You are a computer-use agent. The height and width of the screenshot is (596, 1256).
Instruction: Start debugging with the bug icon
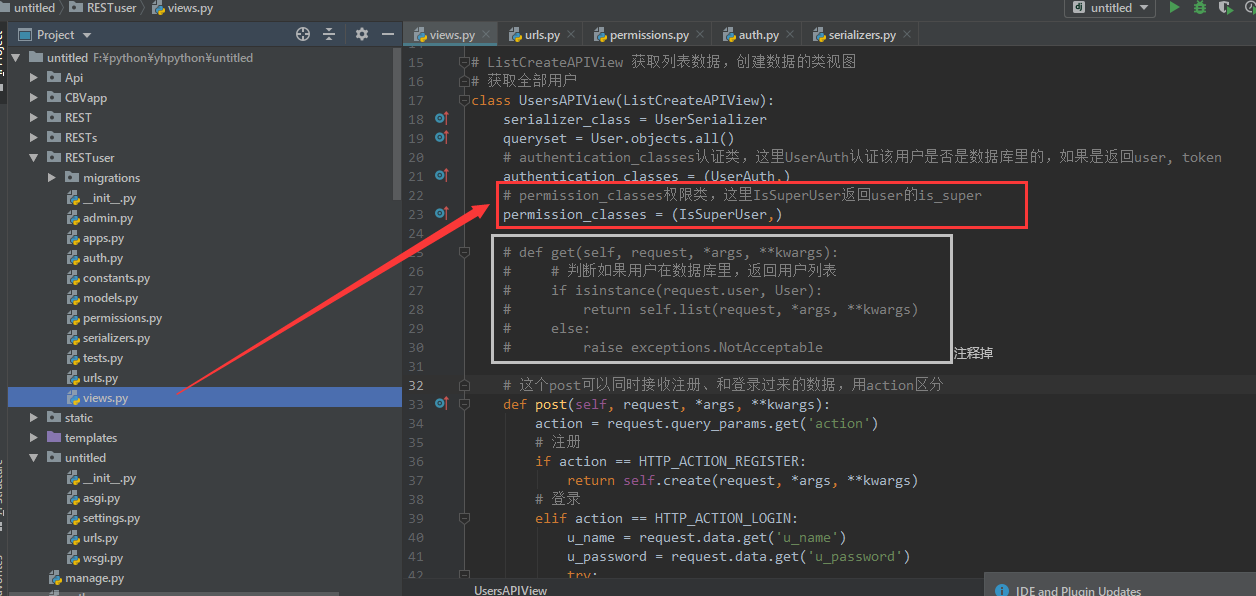1199,8
